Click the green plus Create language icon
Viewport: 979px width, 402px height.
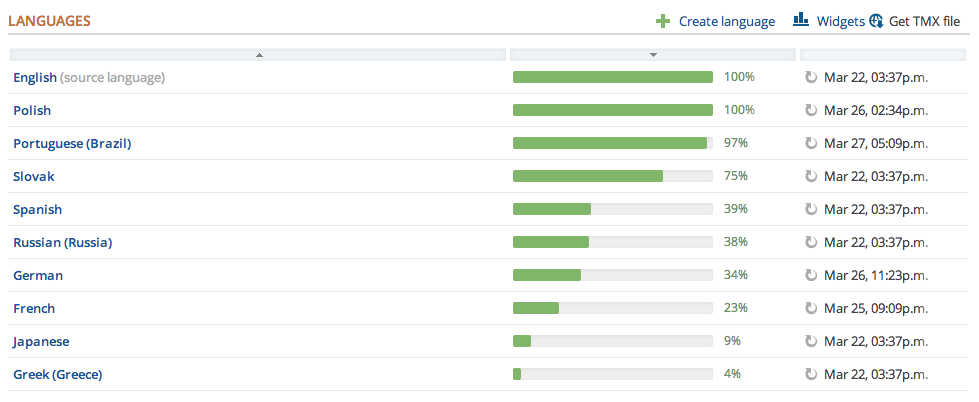pos(663,21)
